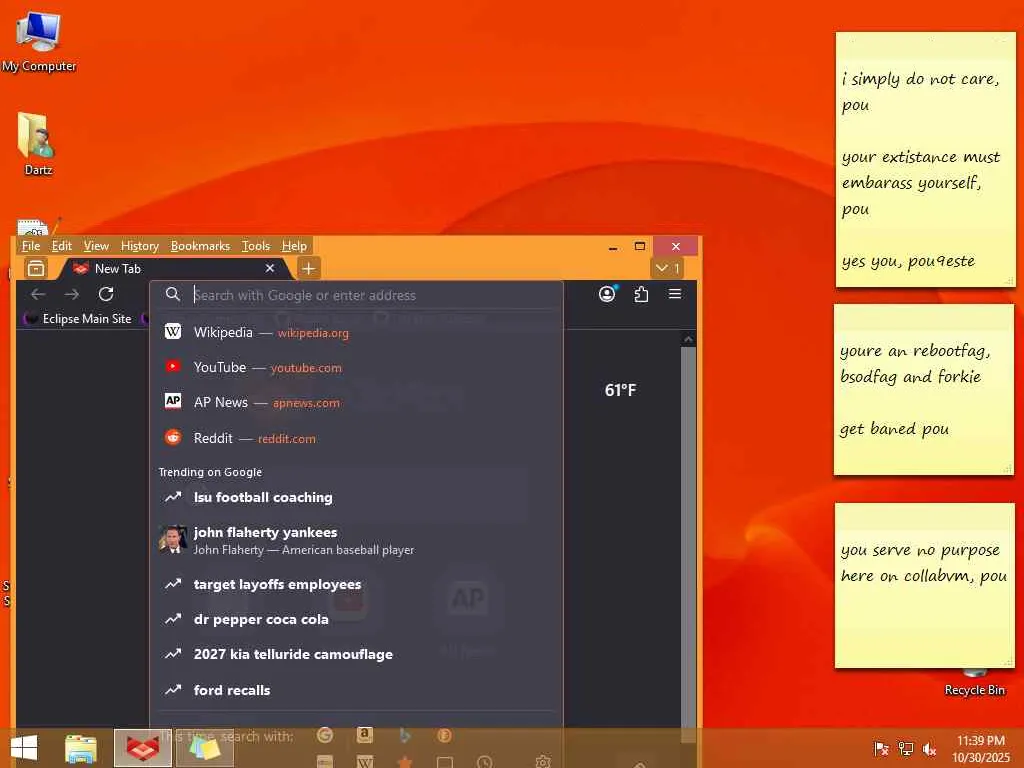Choose the Wikipedia suggestion
This screenshot has width=1024, height=768.
356,332
